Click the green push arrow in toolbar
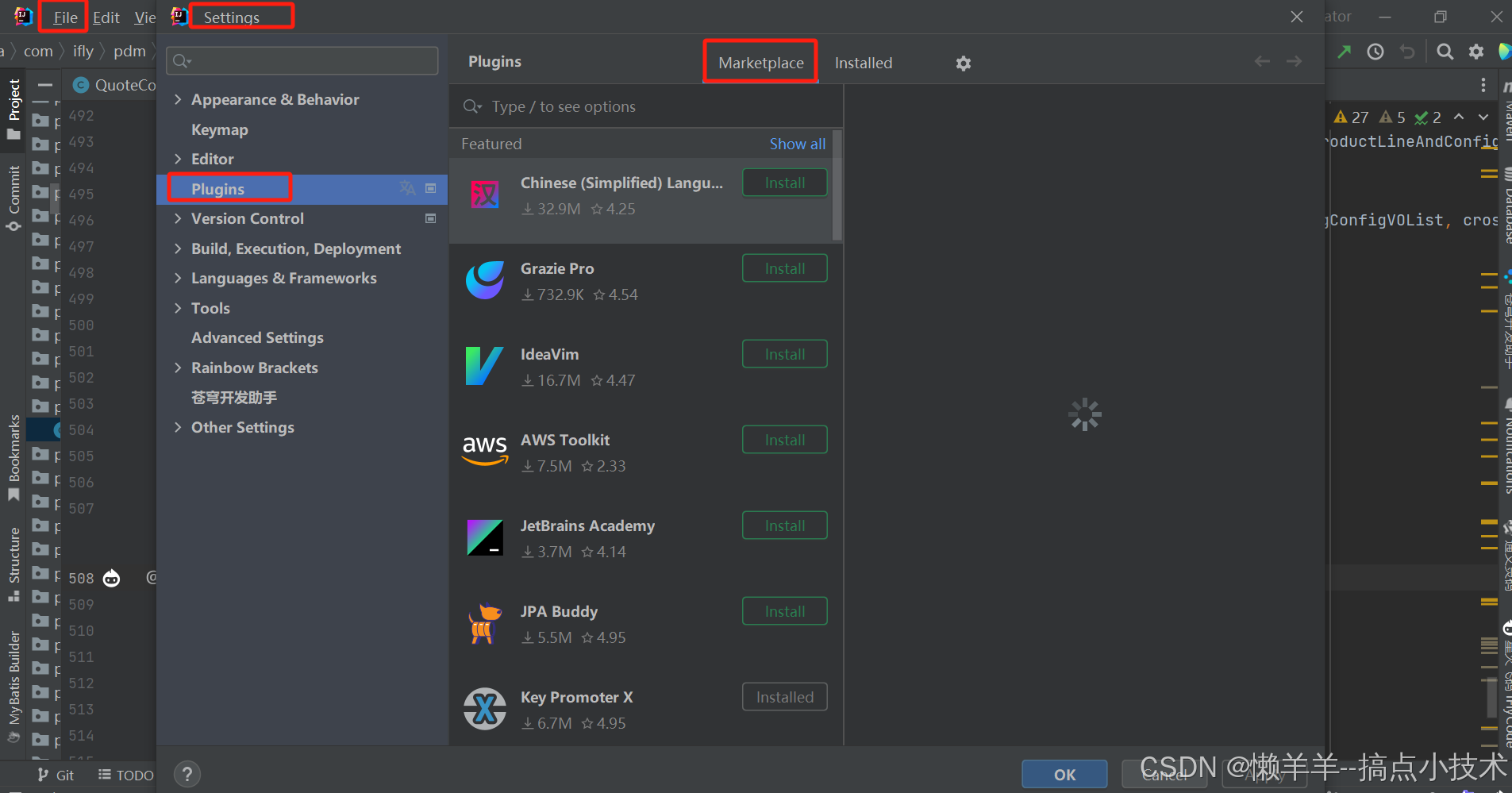Viewport: 1512px width, 793px height. [x=1344, y=52]
